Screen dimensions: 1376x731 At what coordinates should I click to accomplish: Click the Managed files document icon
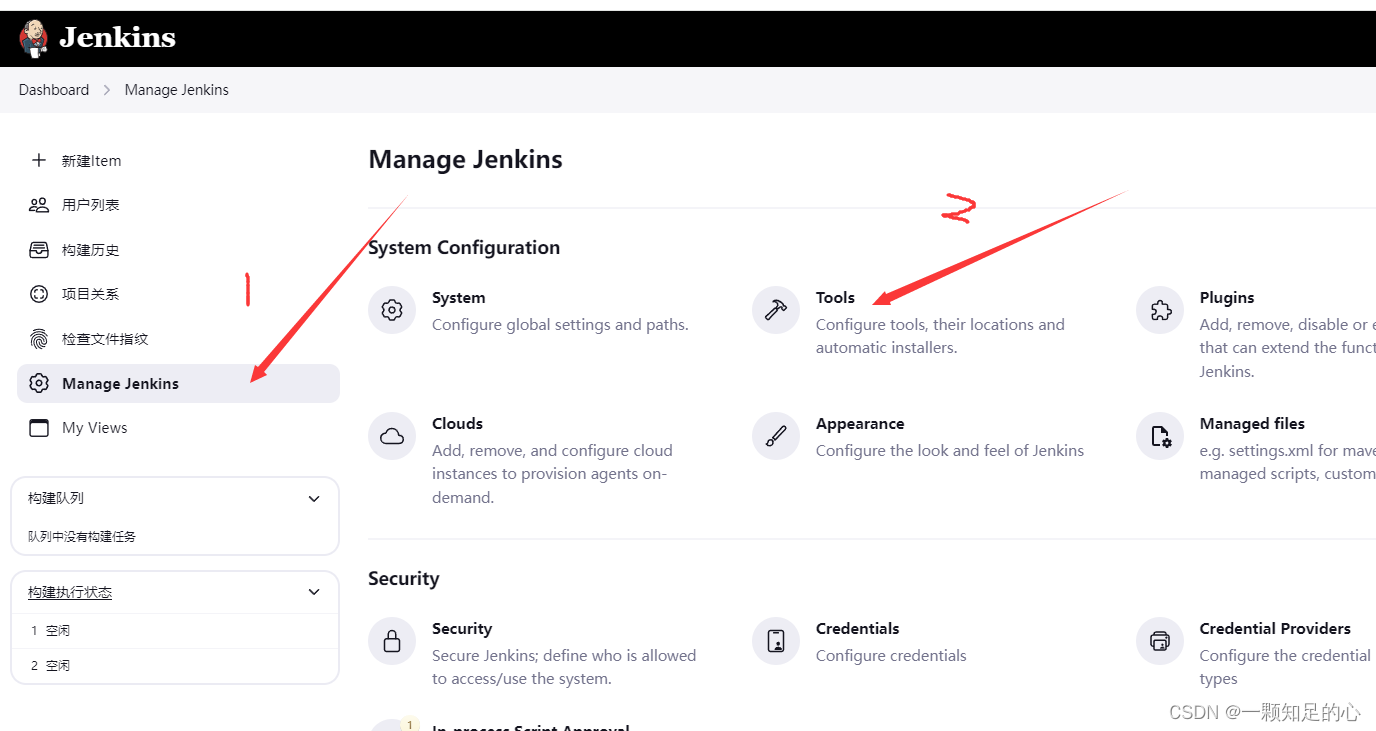[1160, 436]
